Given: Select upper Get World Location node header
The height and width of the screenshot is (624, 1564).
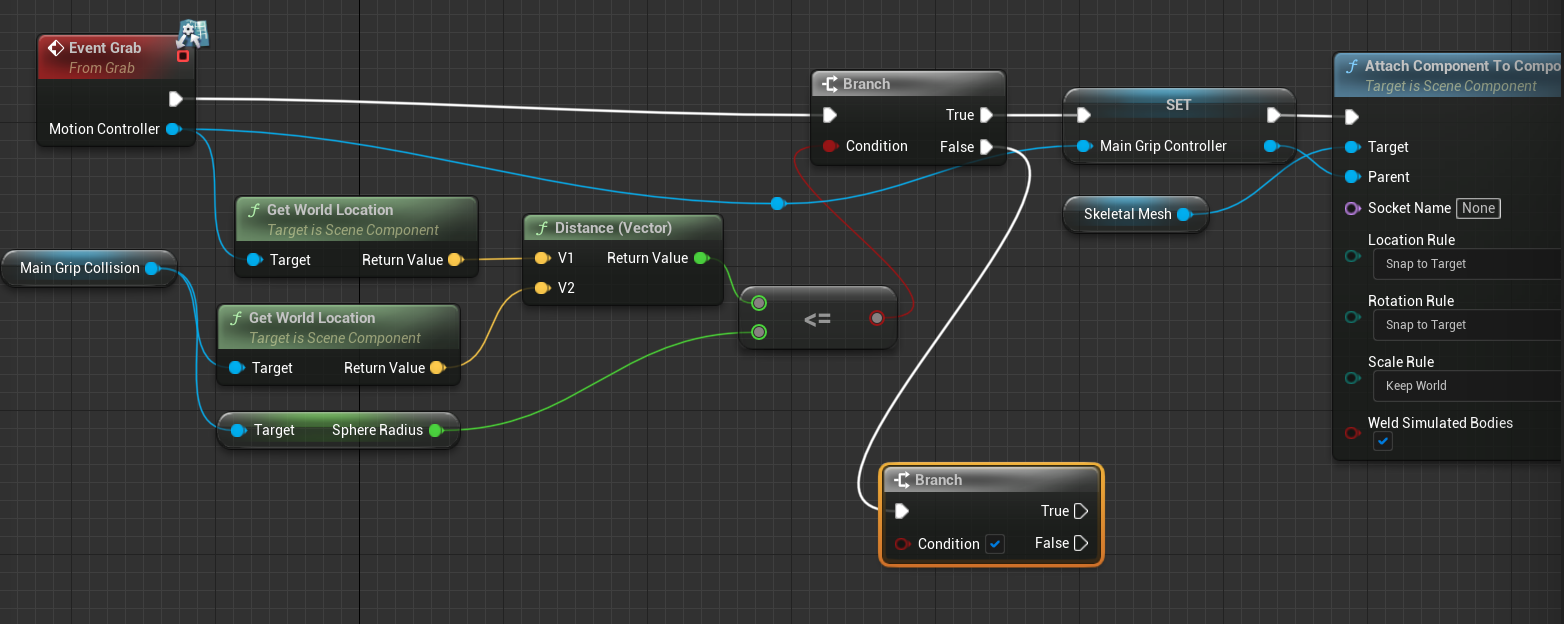Looking at the screenshot, I should point(357,219).
